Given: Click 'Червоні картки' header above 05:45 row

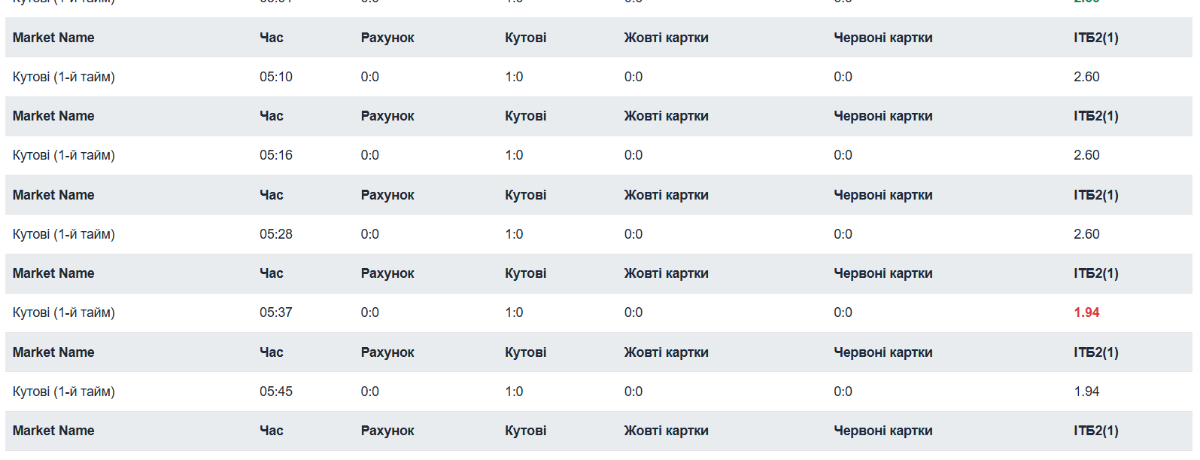Looking at the screenshot, I should pos(882,352).
